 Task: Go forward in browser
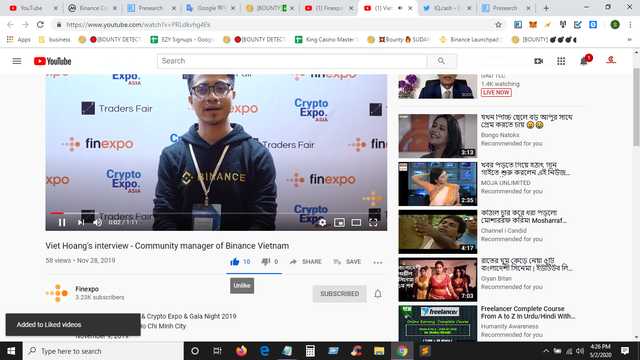(25, 24)
